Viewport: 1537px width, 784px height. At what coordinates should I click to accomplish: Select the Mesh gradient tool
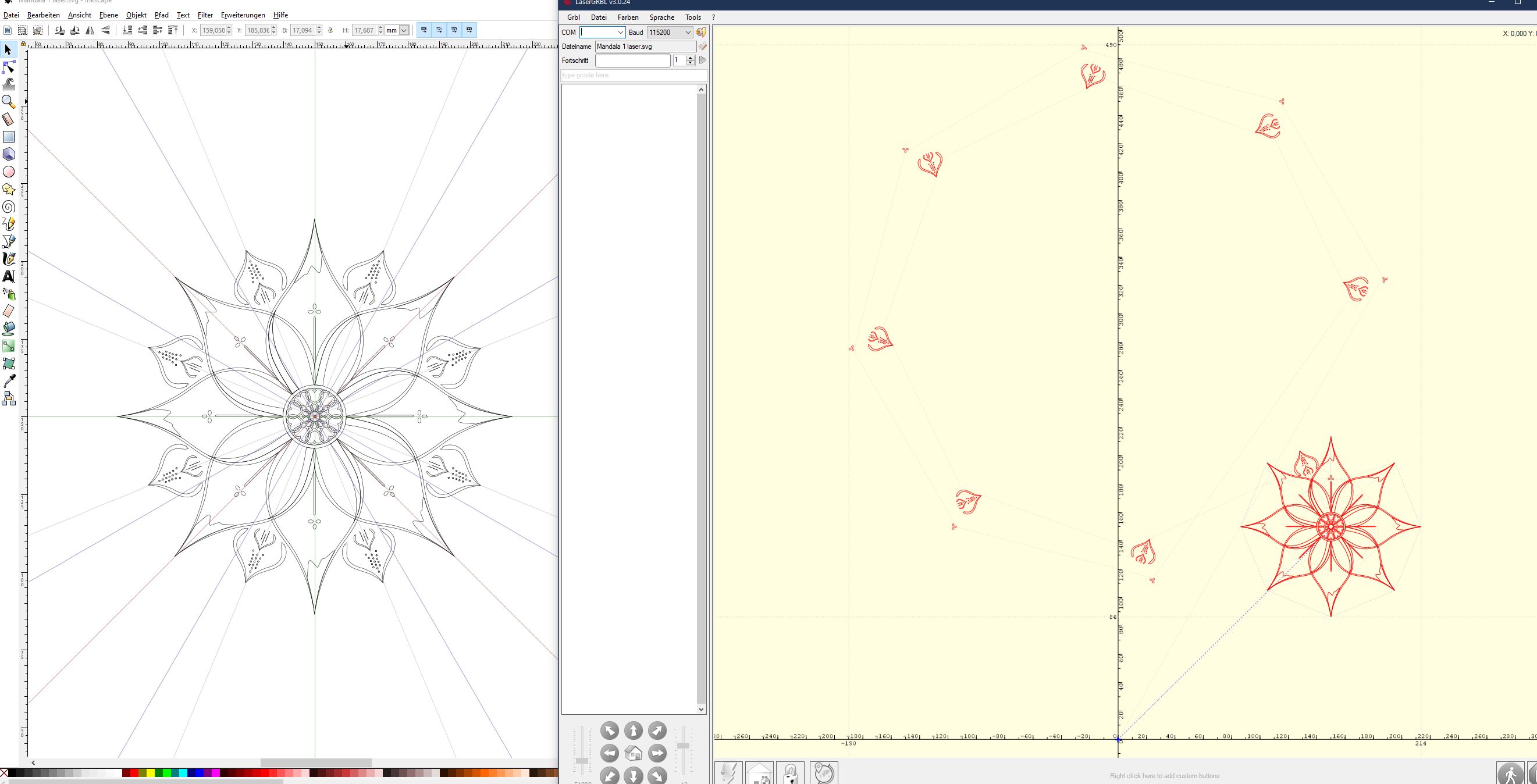[x=8, y=364]
